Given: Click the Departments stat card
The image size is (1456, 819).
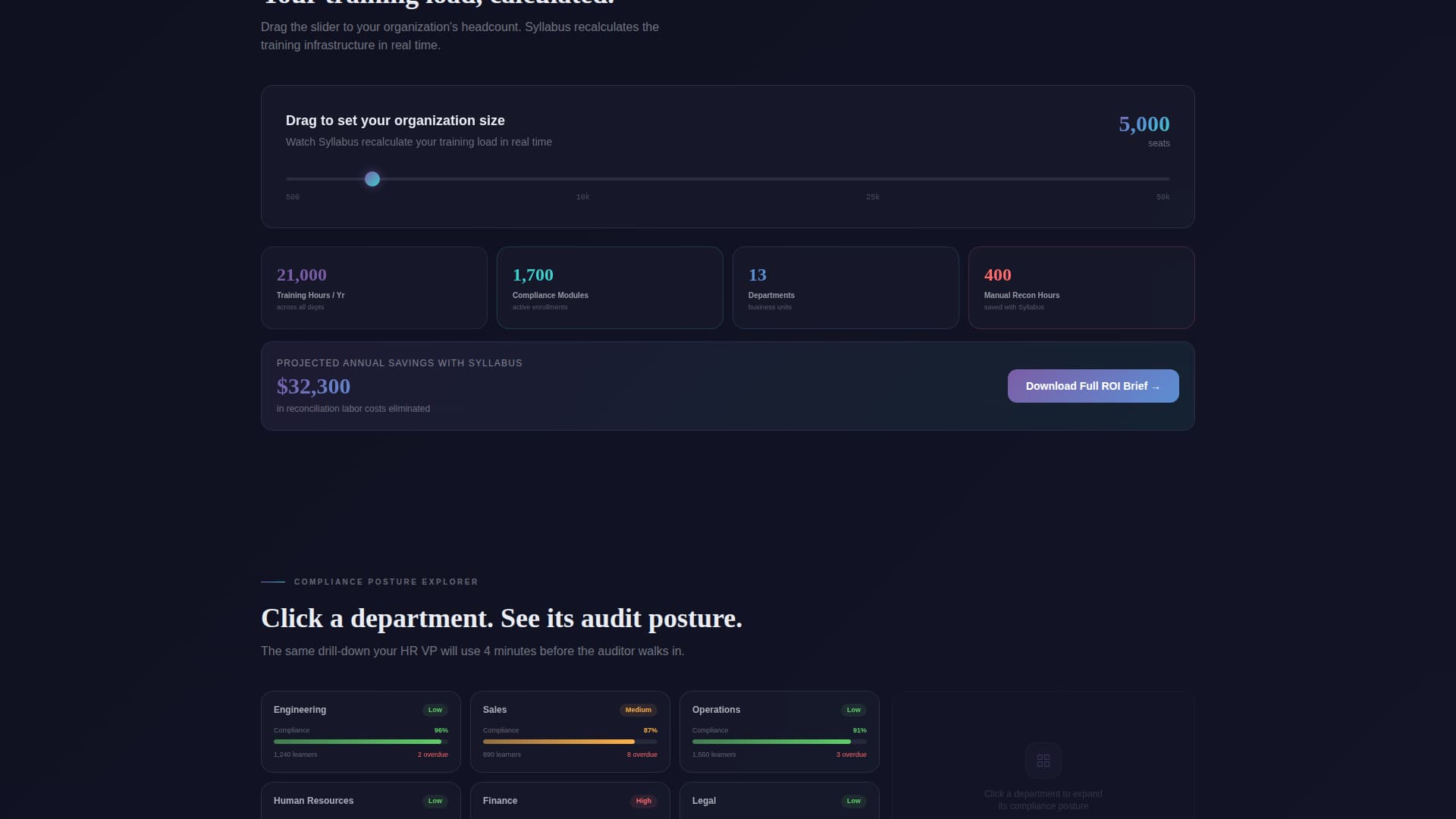Looking at the screenshot, I should pos(846,287).
